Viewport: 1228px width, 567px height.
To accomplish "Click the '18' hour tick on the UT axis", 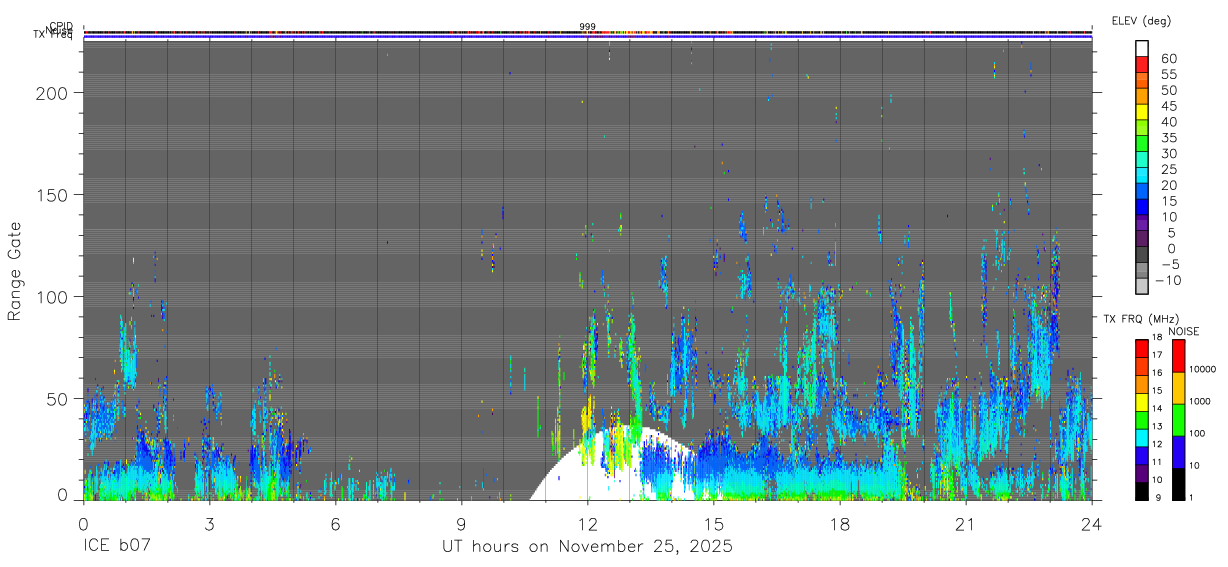I will click(x=840, y=524).
